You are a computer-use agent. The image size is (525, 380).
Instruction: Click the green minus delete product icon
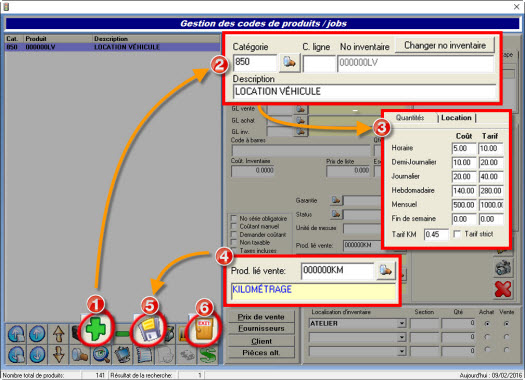(123, 333)
